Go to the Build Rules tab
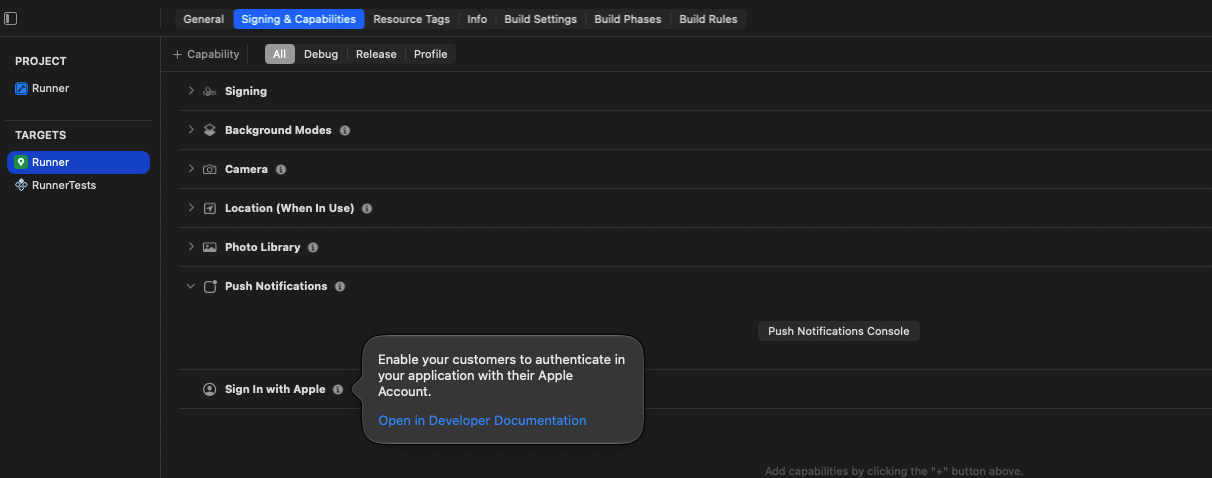This screenshot has height=478, width=1212. [x=709, y=19]
